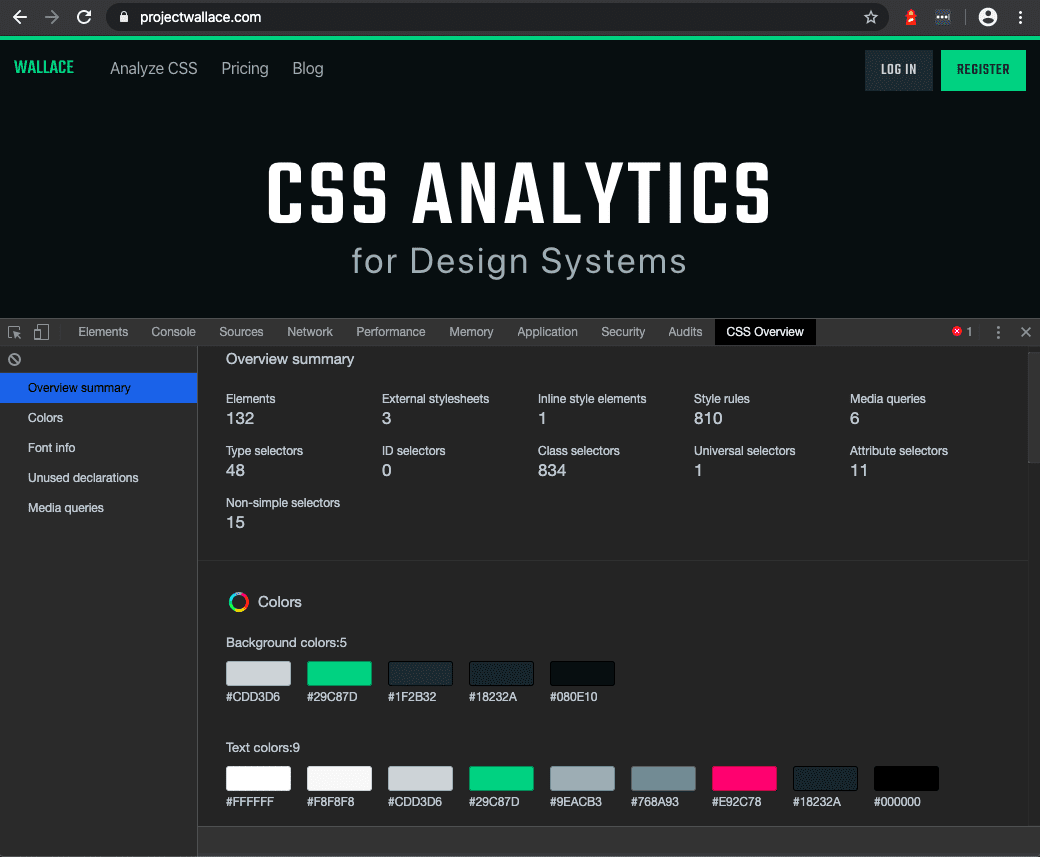Open the Pricing page
Image resolution: width=1040 pixels, height=857 pixels.
244,68
